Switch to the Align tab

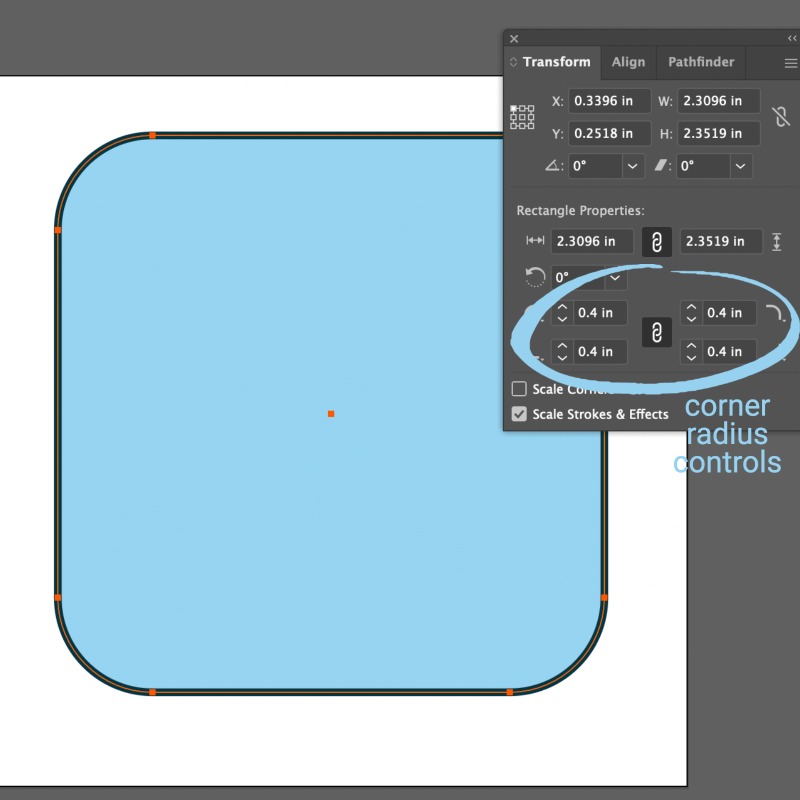[x=628, y=62]
